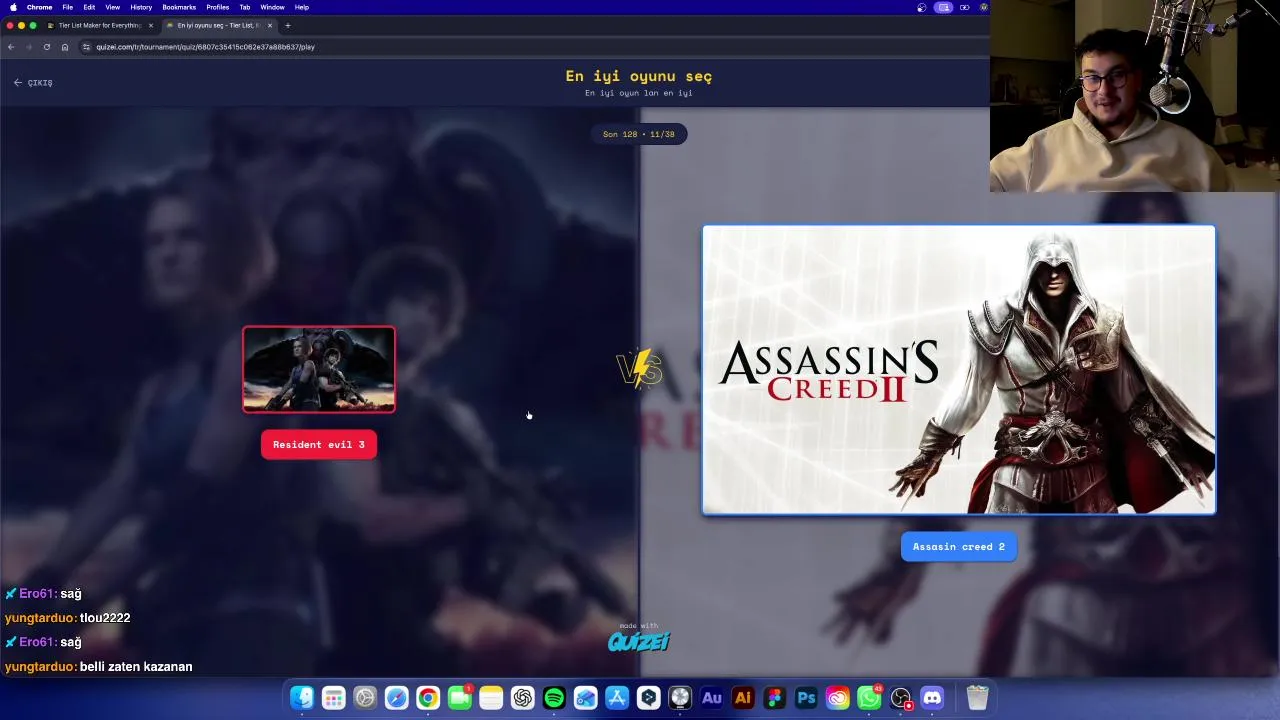The image size is (1280, 720).
Task: Open the Notes app in dock
Action: 491,697
